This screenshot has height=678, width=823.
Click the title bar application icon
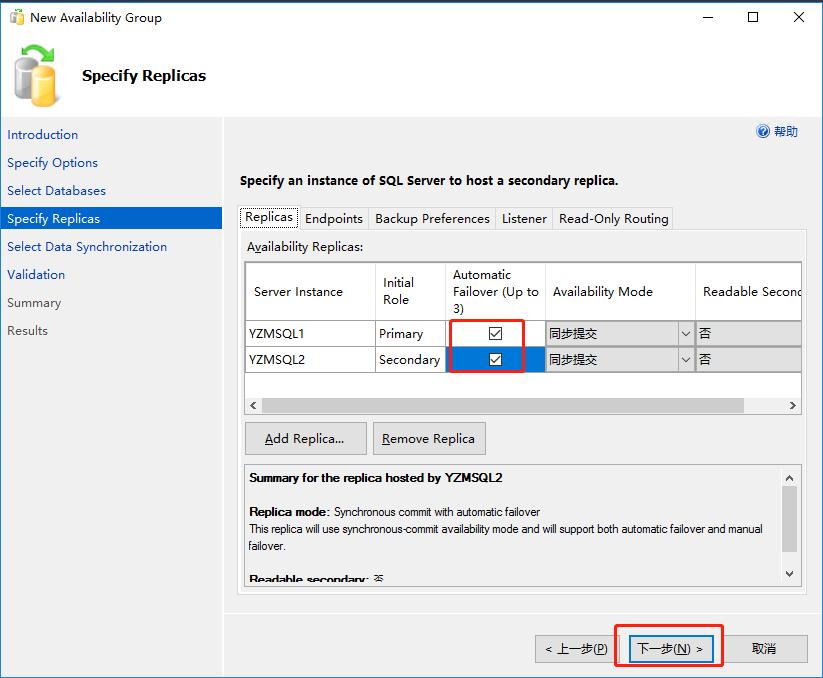point(16,17)
